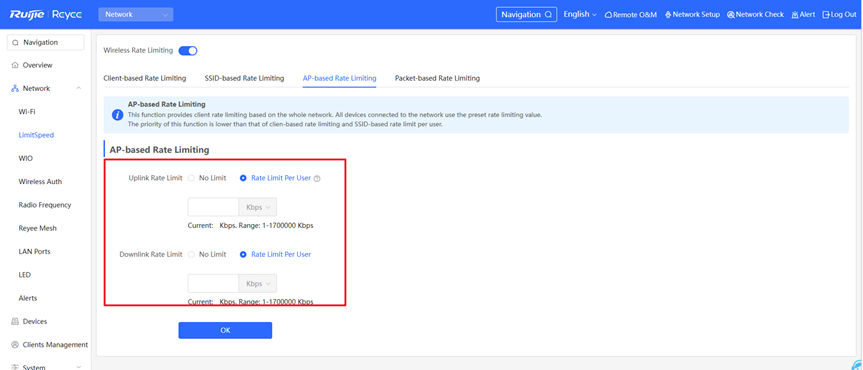Click the Network Setup icon

[668, 15]
